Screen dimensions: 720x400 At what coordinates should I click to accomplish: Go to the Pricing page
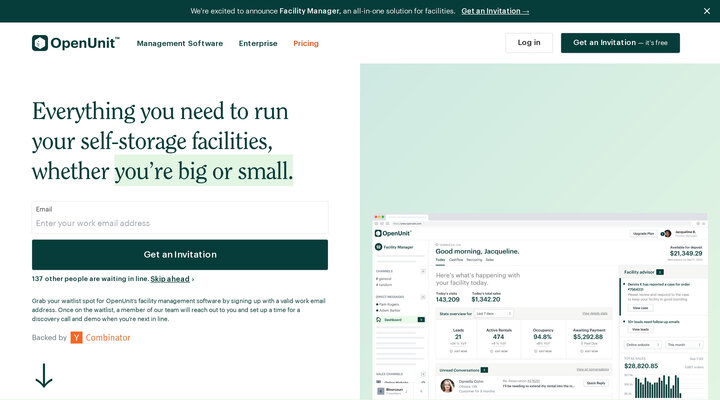pos(306,43)
